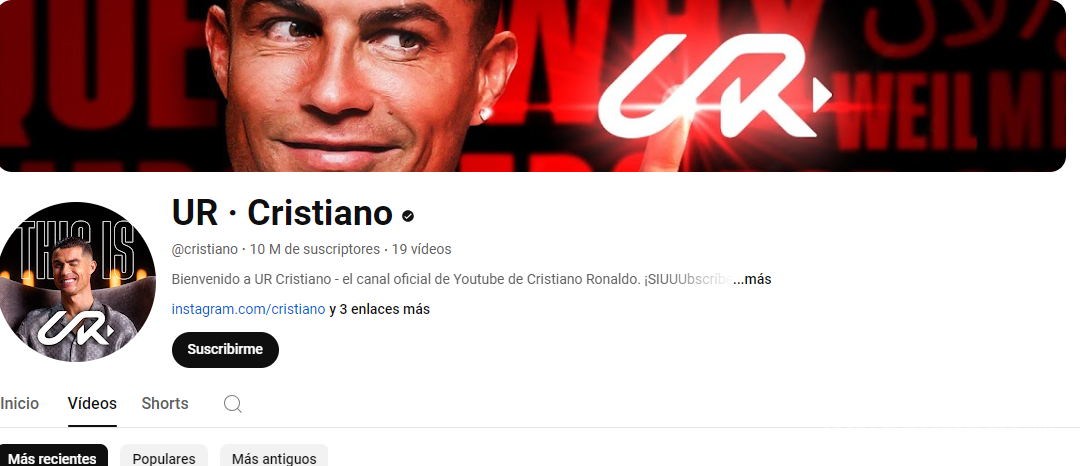Open the instagram.com/cristiano link

[x=248, y=309]
